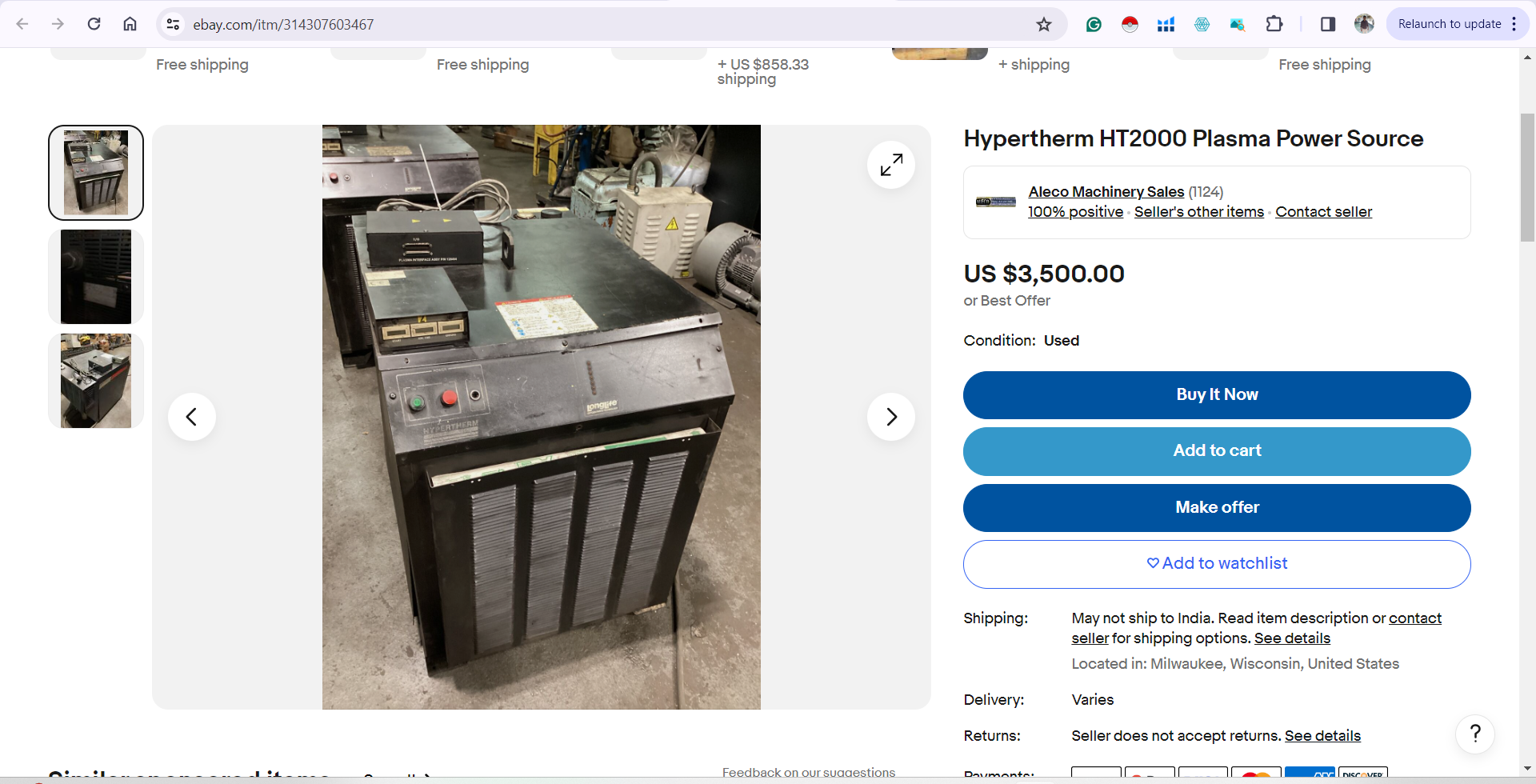Click the address bar URL
This screenshot has height=784, width=1536.
[x=283, y=25]
